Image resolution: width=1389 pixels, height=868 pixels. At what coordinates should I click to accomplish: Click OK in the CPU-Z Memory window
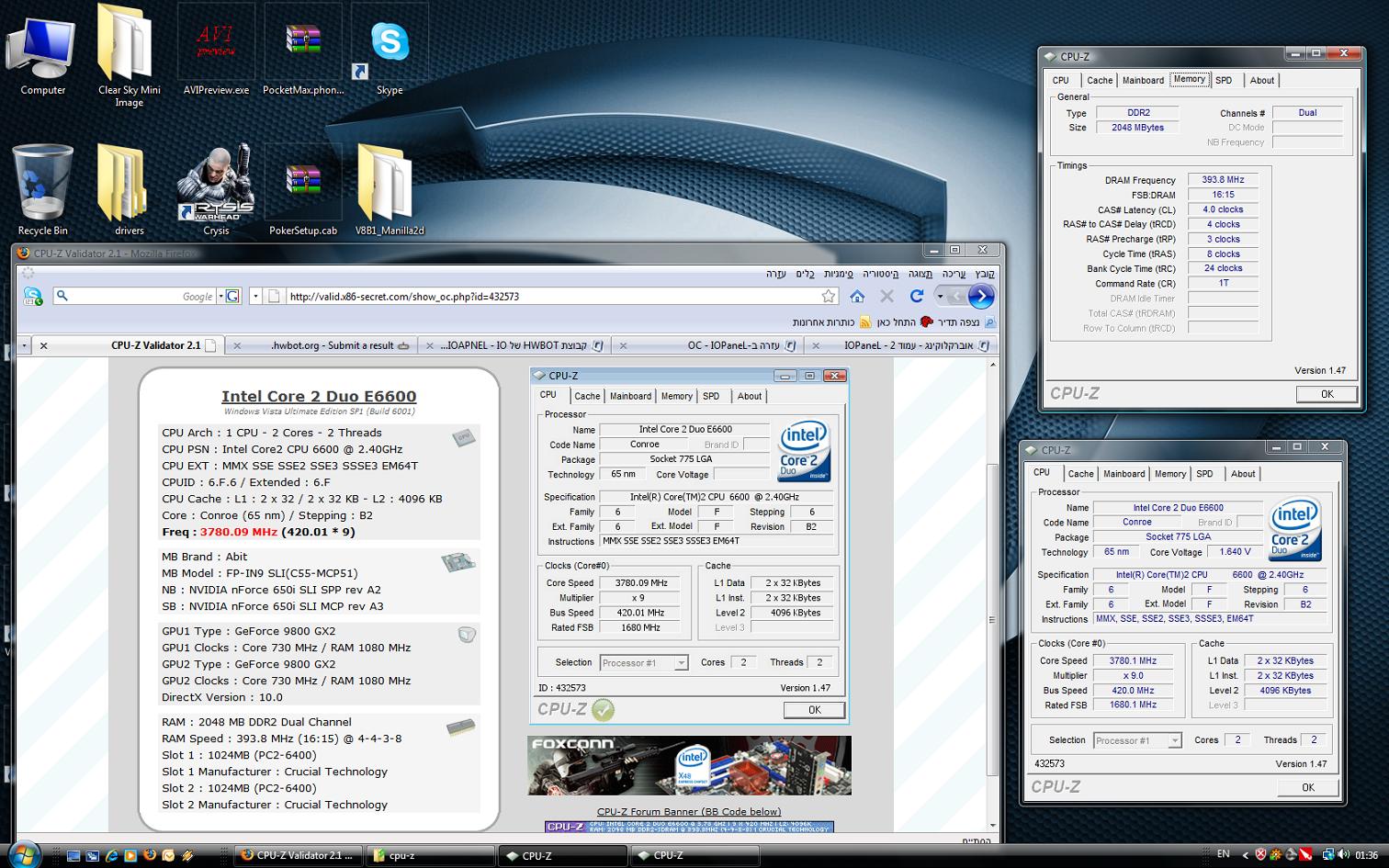(1327, 394)
